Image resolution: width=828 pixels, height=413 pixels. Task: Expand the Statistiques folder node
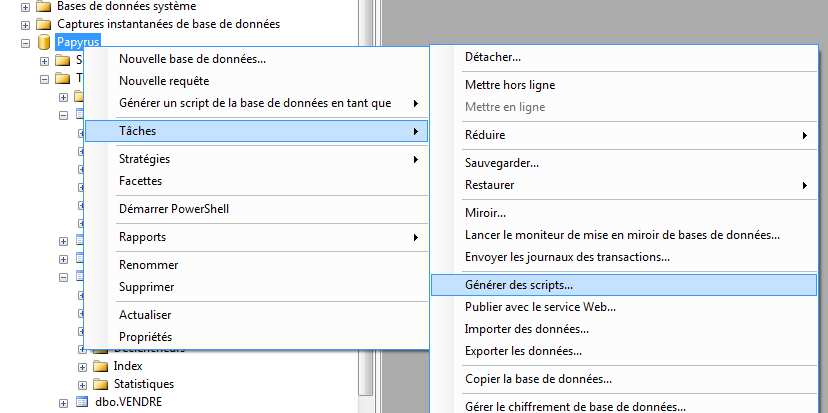82,384
